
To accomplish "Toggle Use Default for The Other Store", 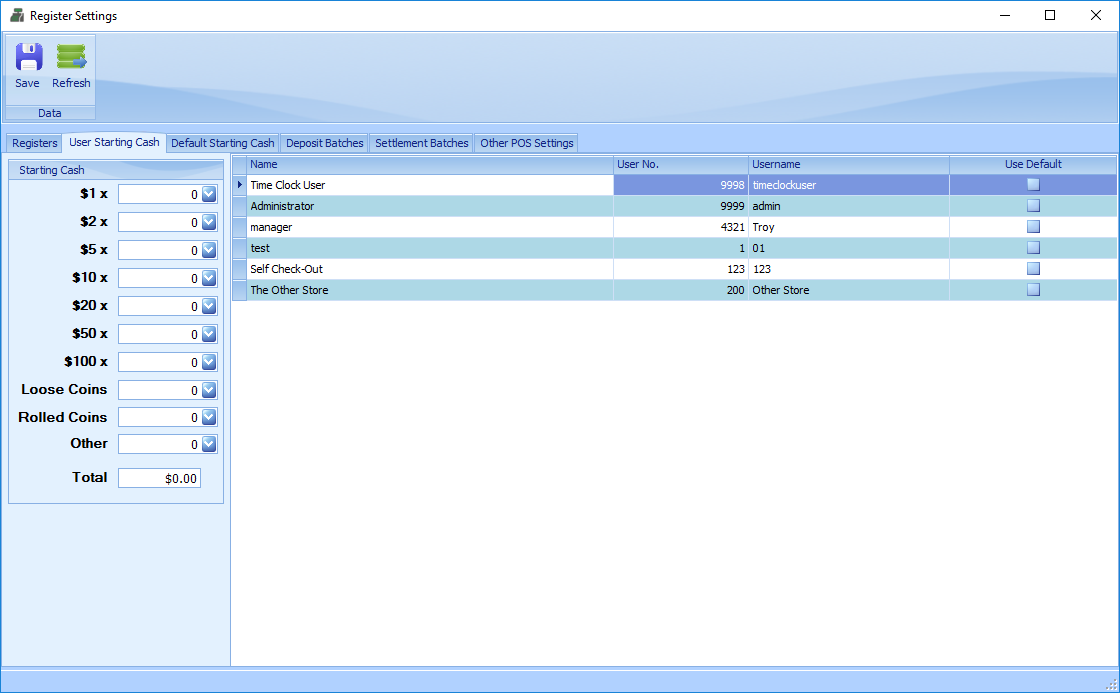I will pyautogui.click(x=1033, y=290).
